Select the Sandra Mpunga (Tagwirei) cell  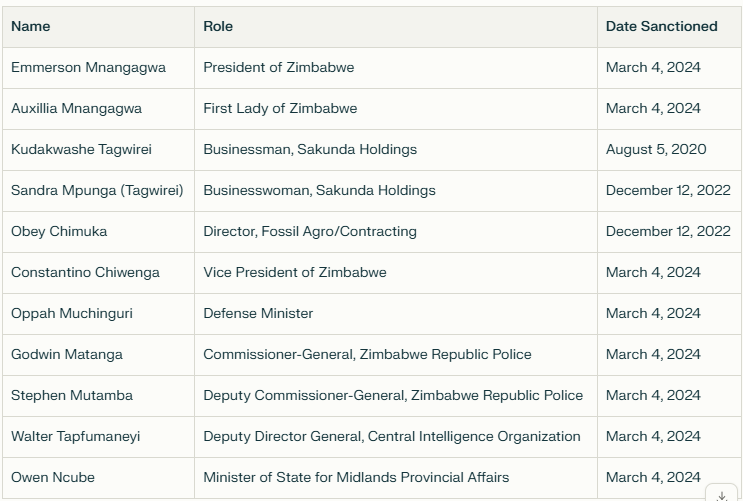97,190
